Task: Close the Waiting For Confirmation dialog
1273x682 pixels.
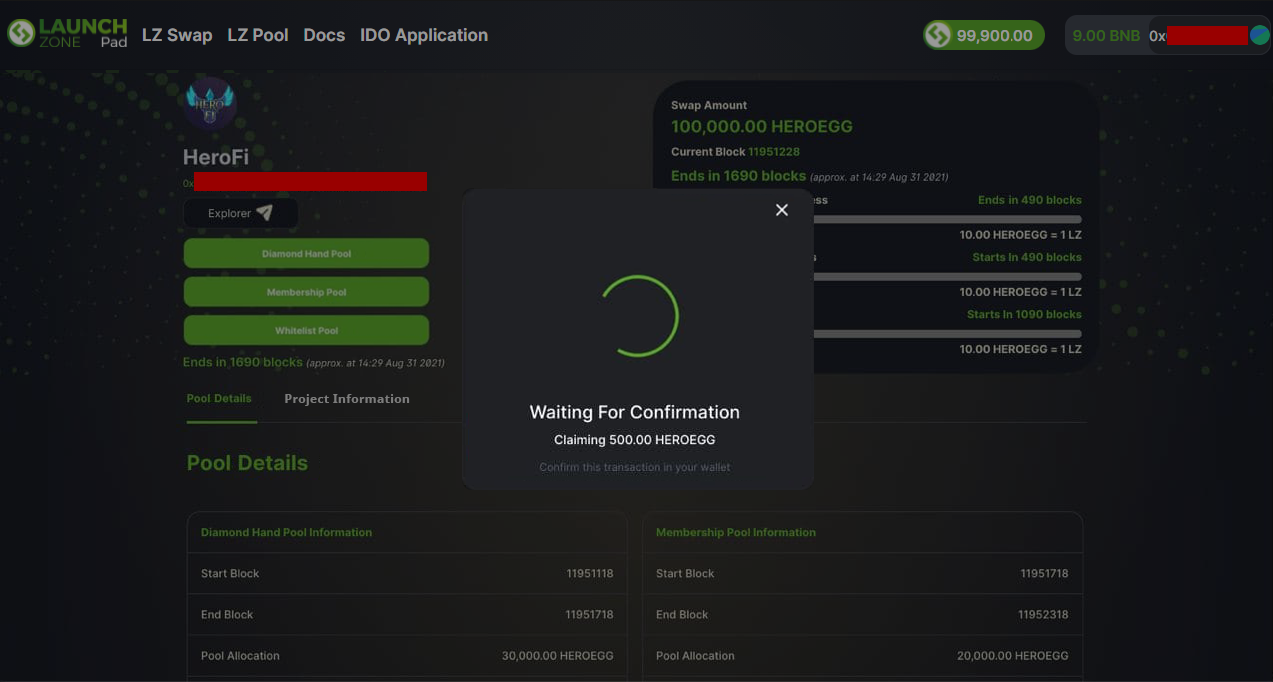Action: pos(782,210)
